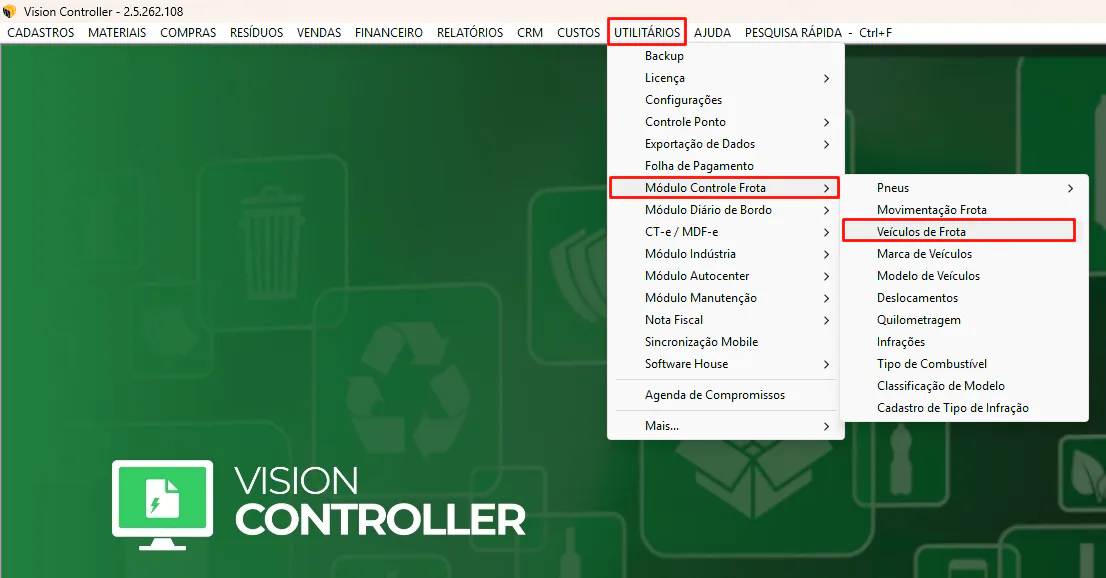1106x578 pixels.
Task: Open the CADASTROS menu
Action: pos(41,32)
